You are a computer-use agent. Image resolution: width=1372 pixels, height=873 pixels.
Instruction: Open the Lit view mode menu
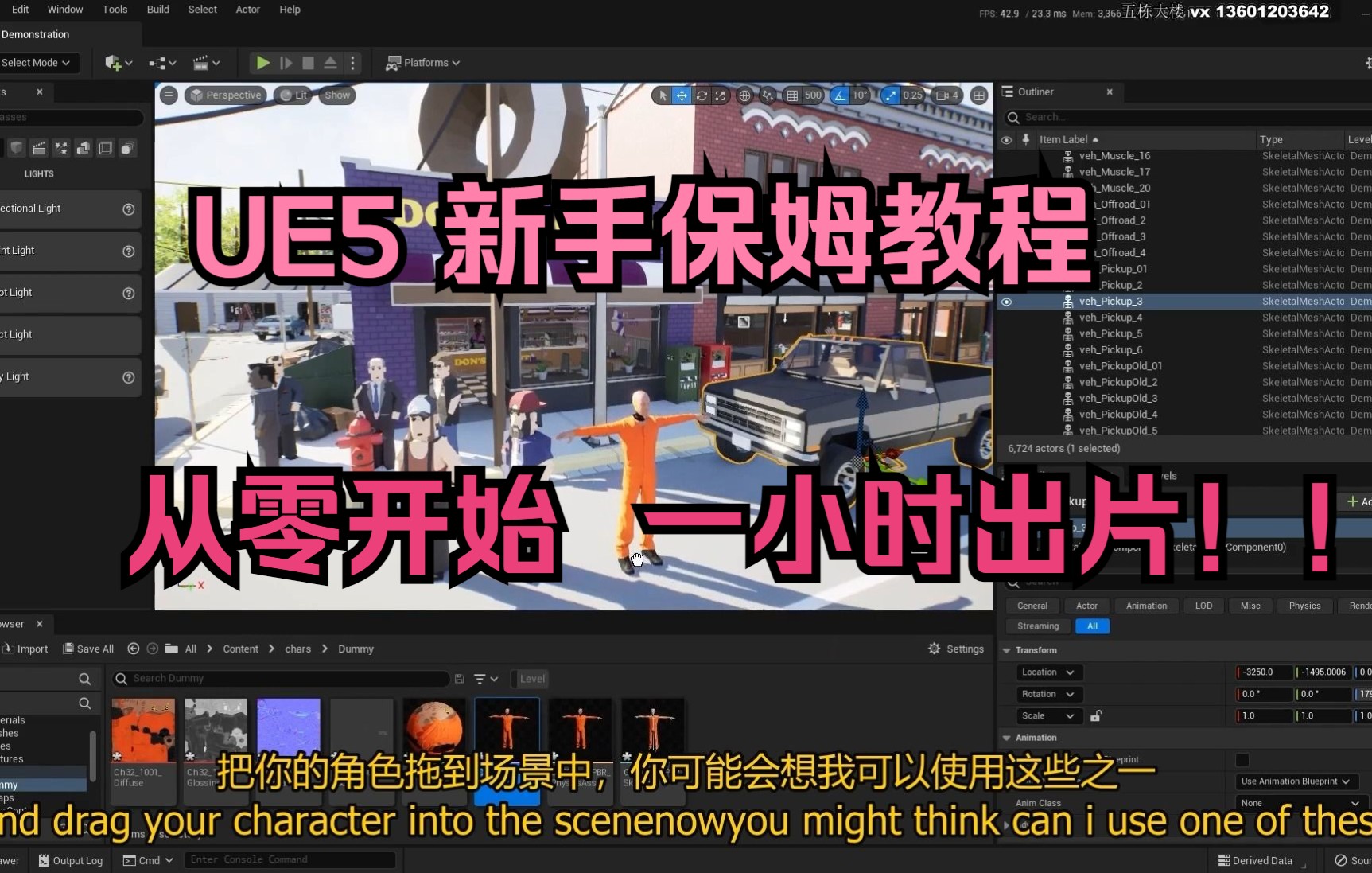293,95
